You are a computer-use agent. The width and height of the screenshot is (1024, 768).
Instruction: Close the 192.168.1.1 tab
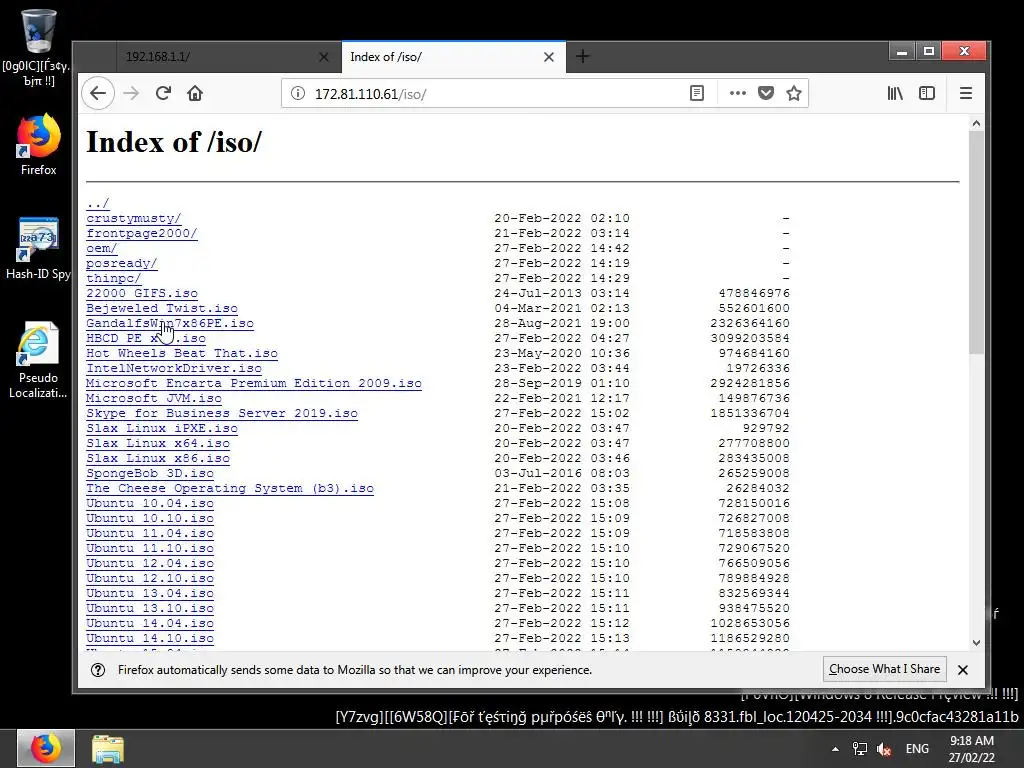tap(323, 57)
